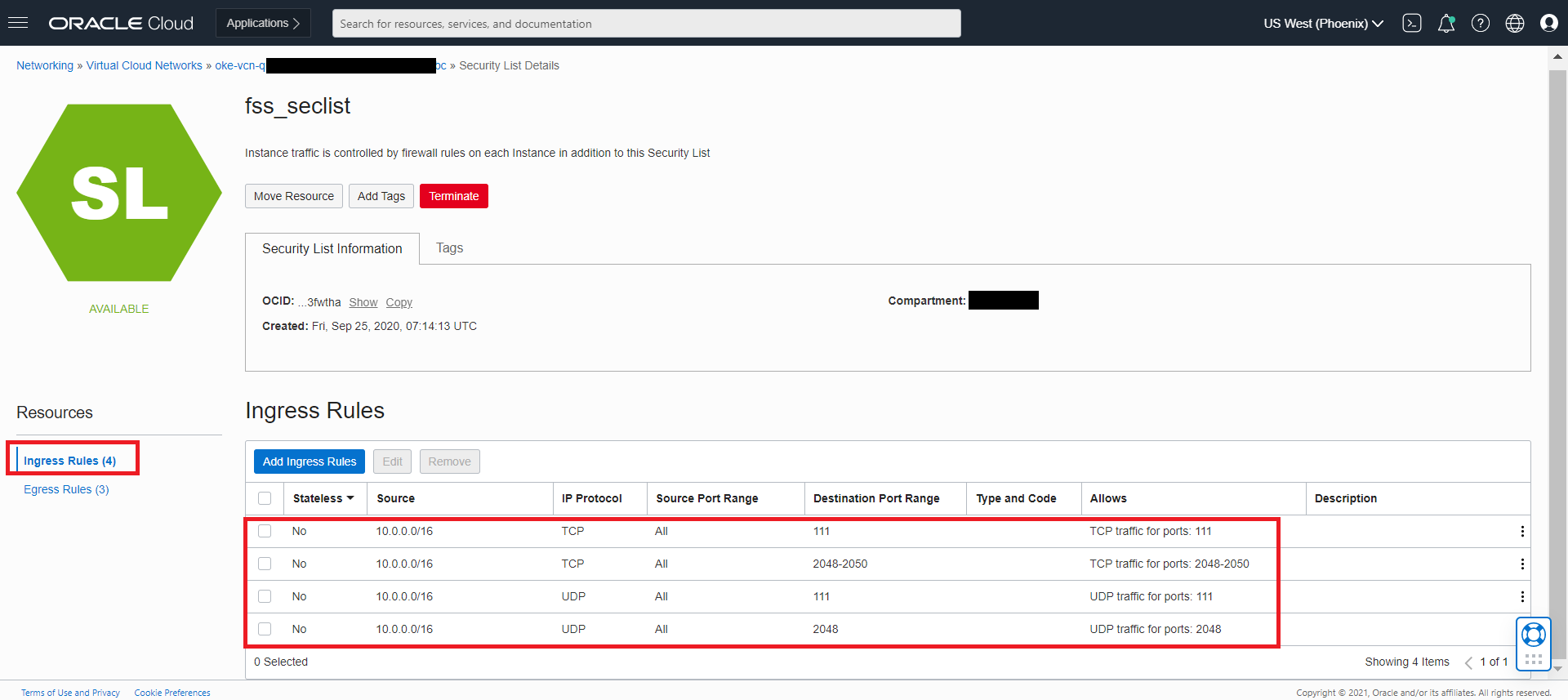Viewport: 1568px width, 700px height.
Task: Open Cookie Preferences link
Action: 172,693
